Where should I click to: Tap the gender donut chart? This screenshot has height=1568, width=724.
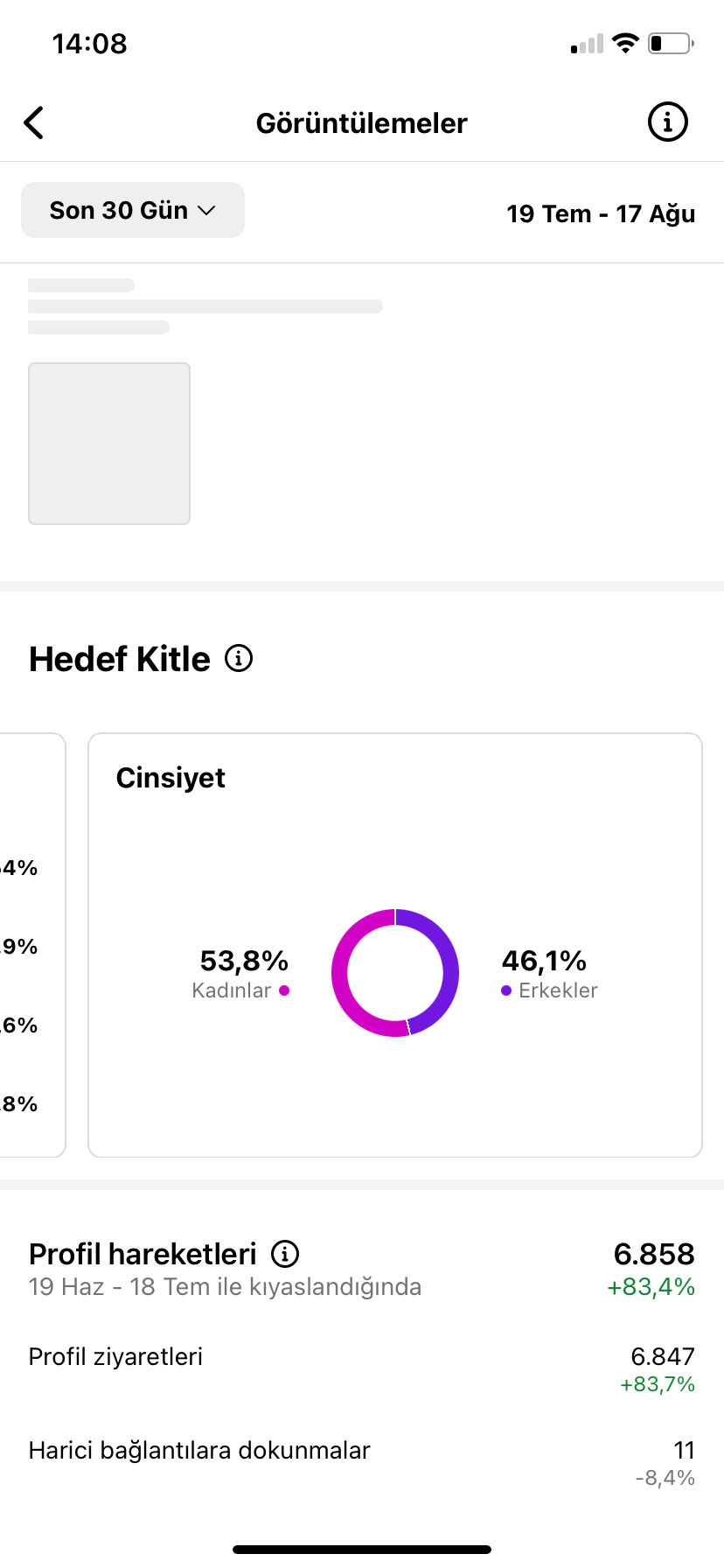(395, 973)
